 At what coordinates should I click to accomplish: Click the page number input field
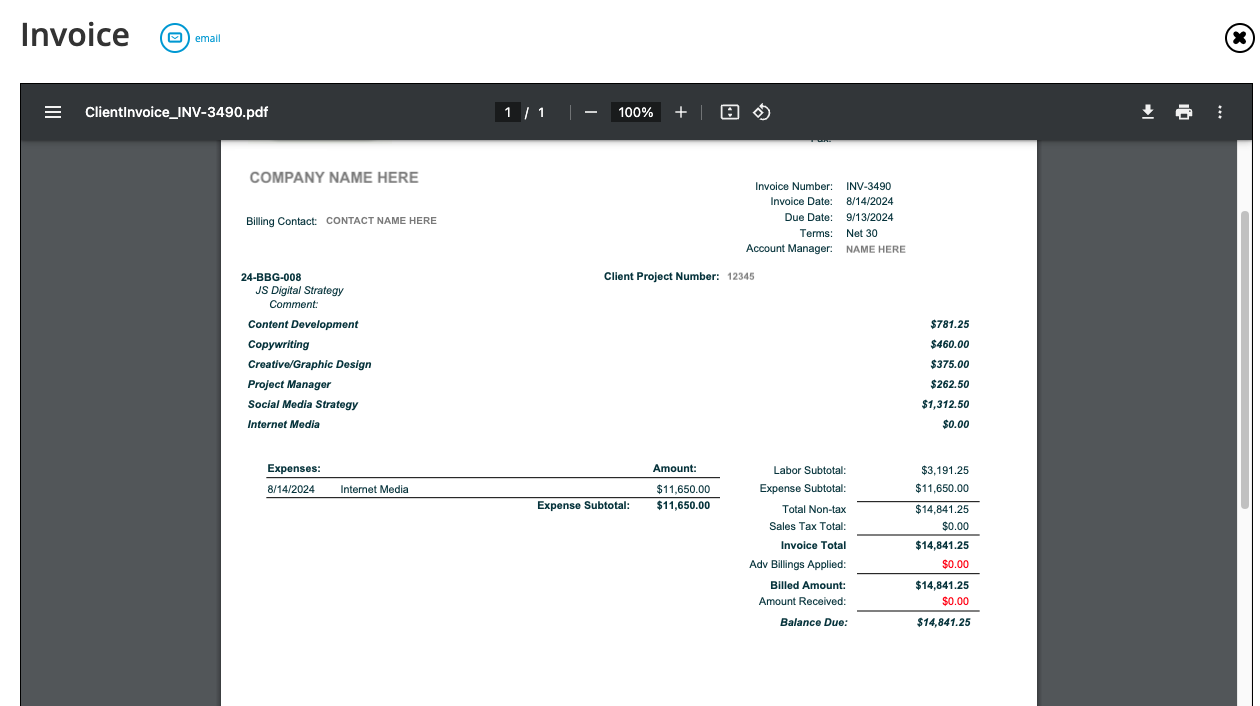(507, 112)
